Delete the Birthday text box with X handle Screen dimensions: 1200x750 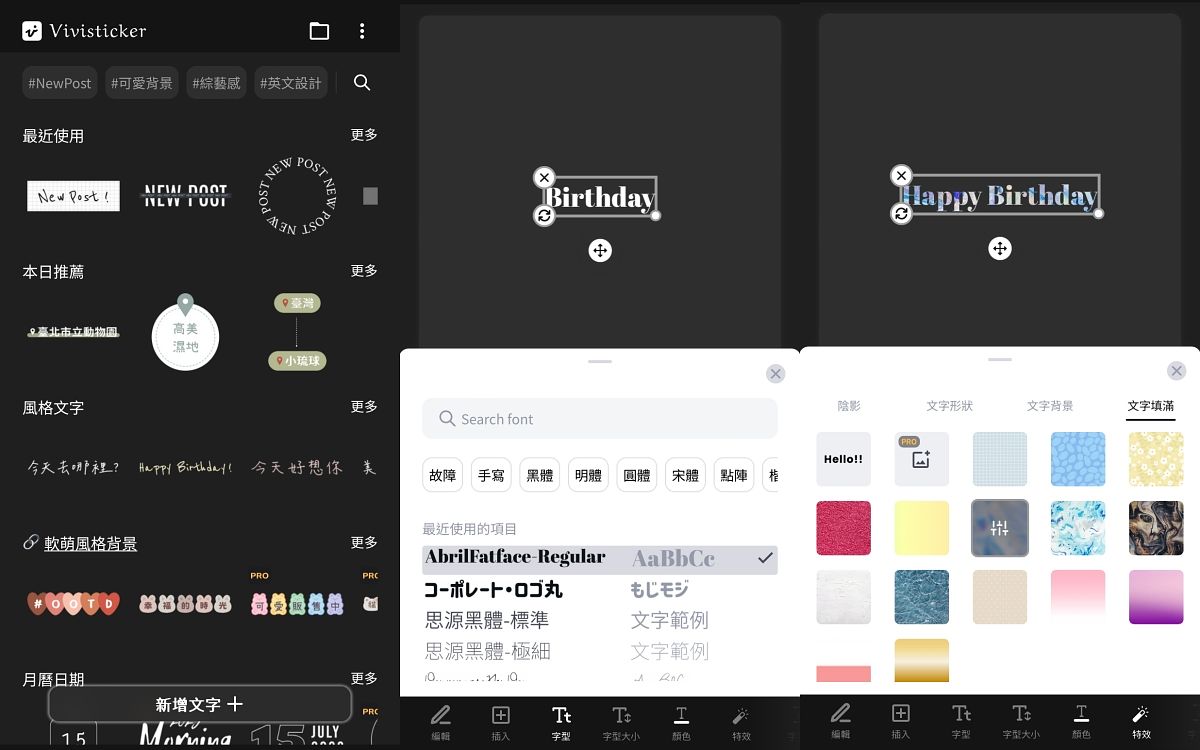click(x=544, y=178)
